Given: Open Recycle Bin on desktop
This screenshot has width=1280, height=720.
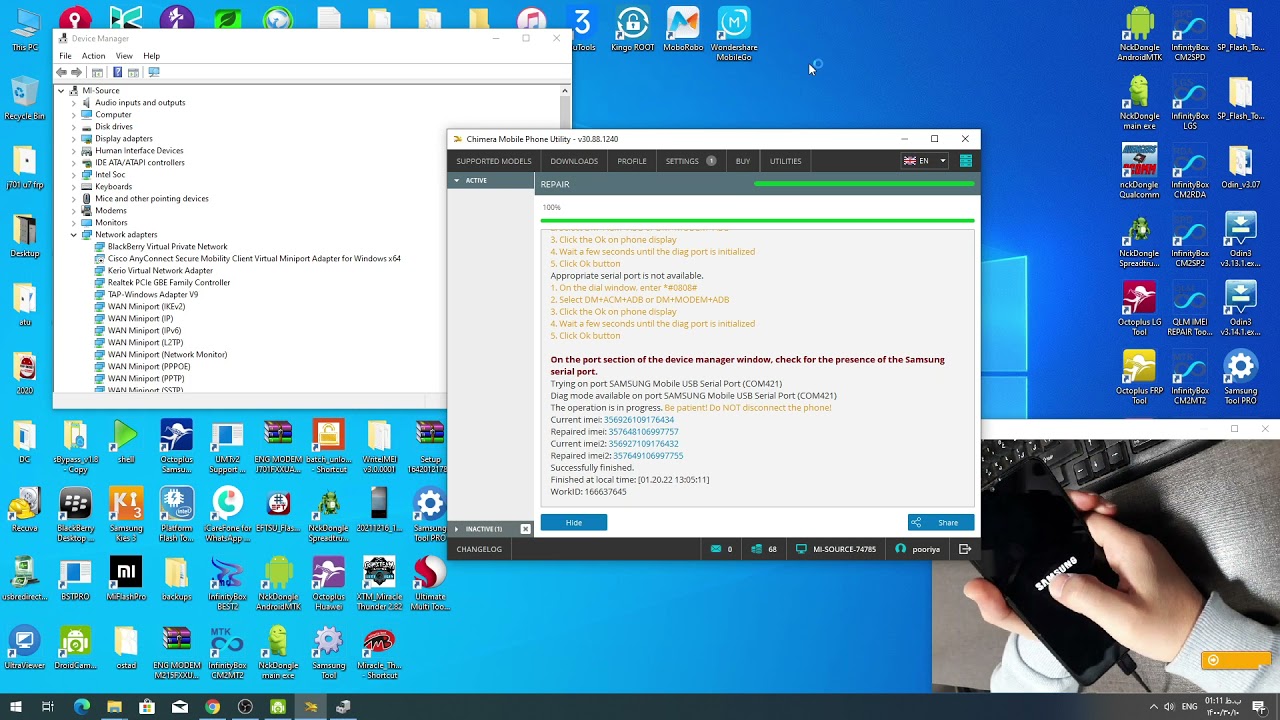Looking at the screenshot, I should (x=25, y=98).
